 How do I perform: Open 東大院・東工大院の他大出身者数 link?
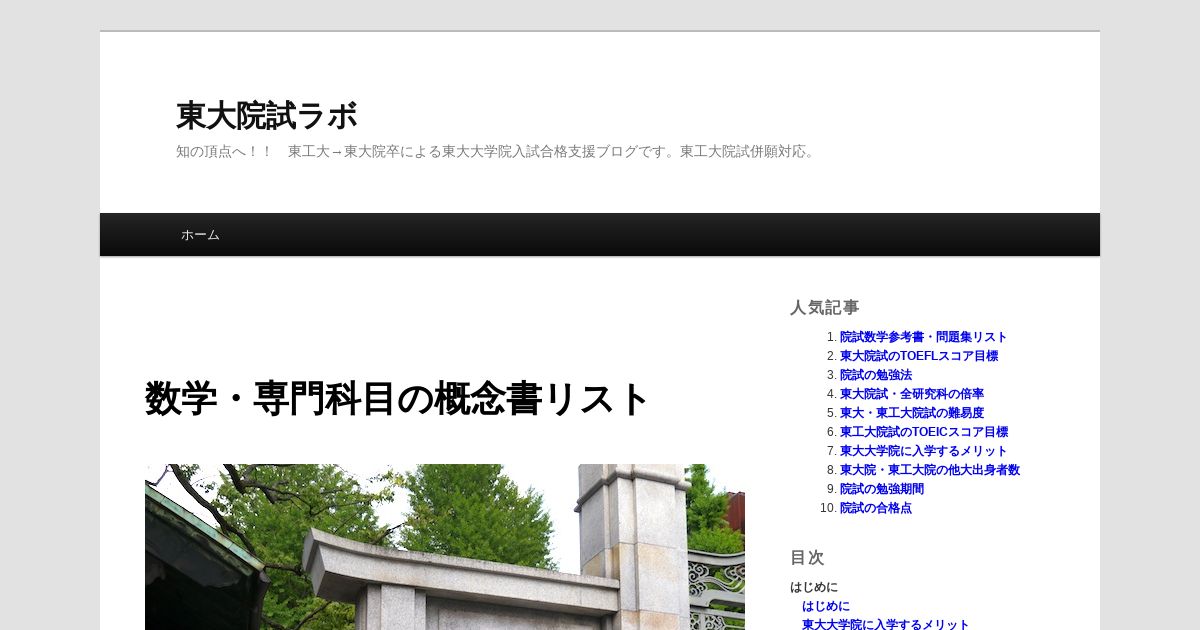(929, 470)
